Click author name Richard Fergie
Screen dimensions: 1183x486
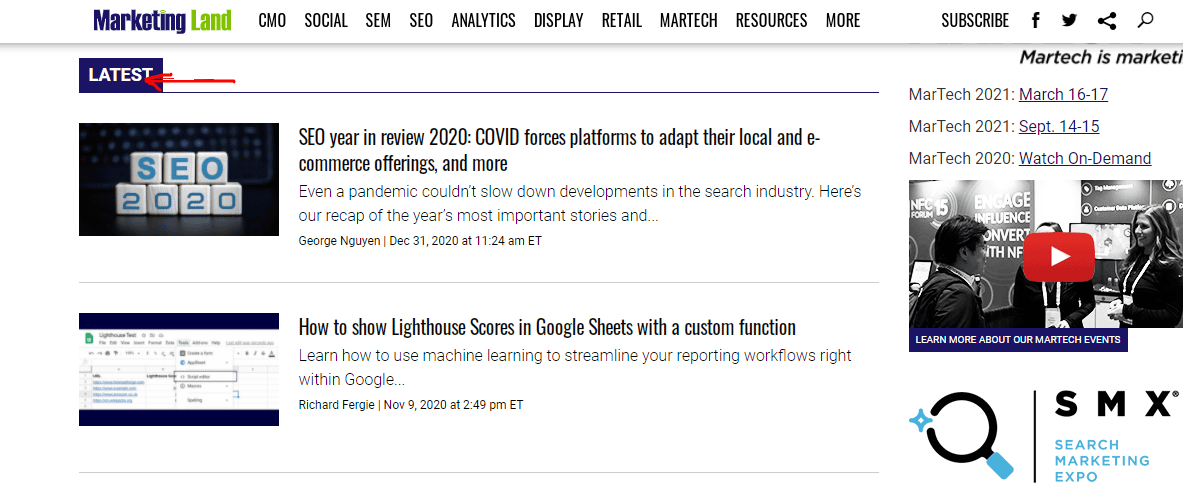[337, 404]
